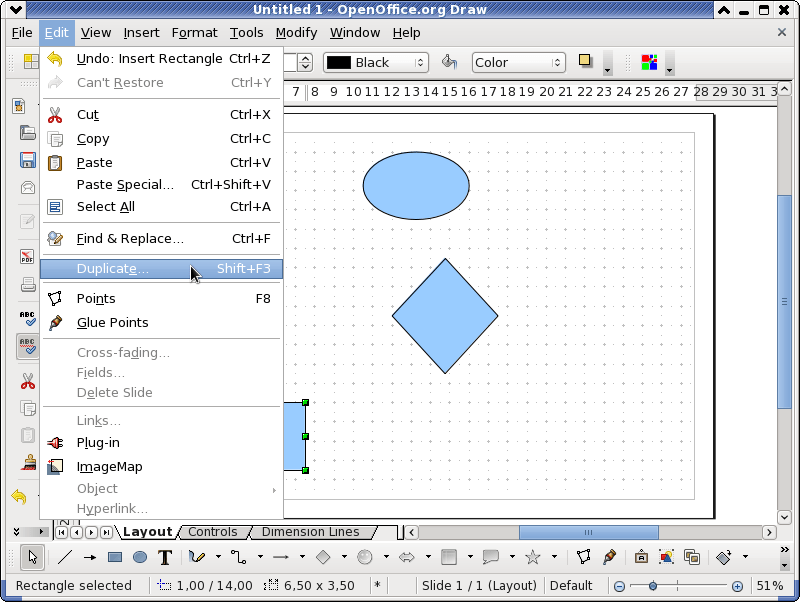Click the Print file icon
The image size is (800, 602).
click(28, 284)
